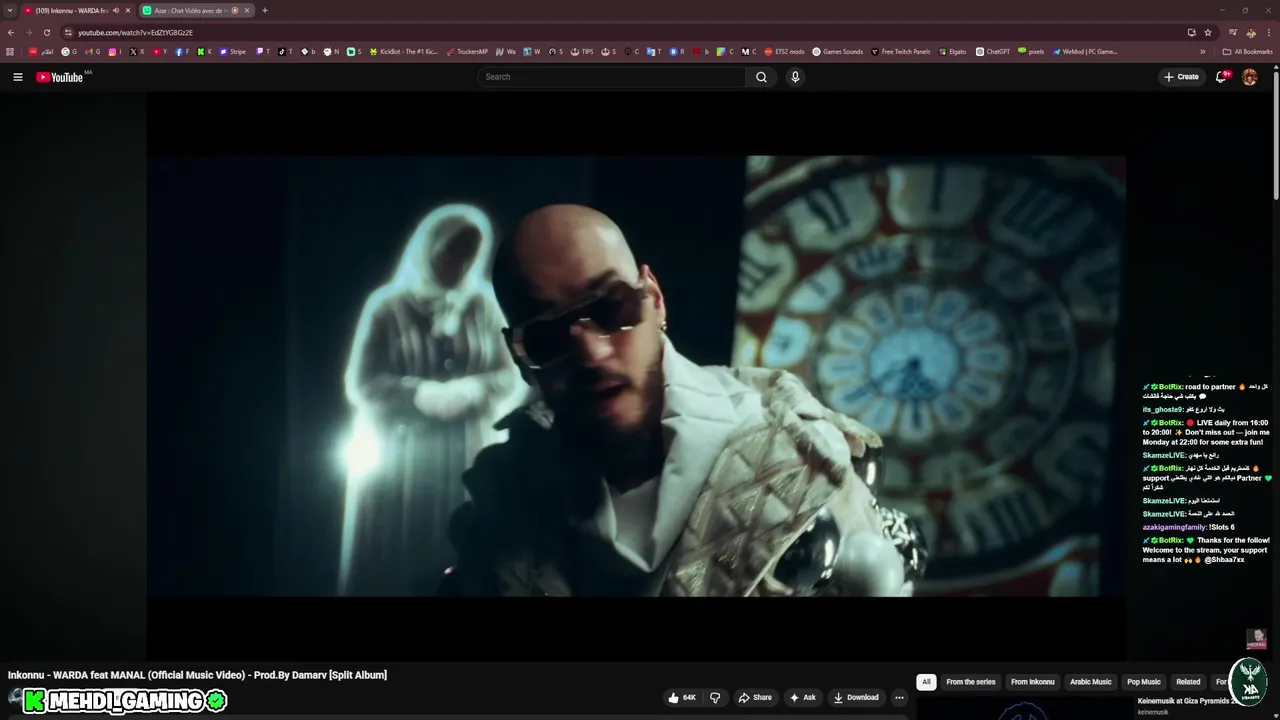Open the YouTube hamburger guide menu
Viewport: 1280px width, 720px height.
tap(17, 77)
